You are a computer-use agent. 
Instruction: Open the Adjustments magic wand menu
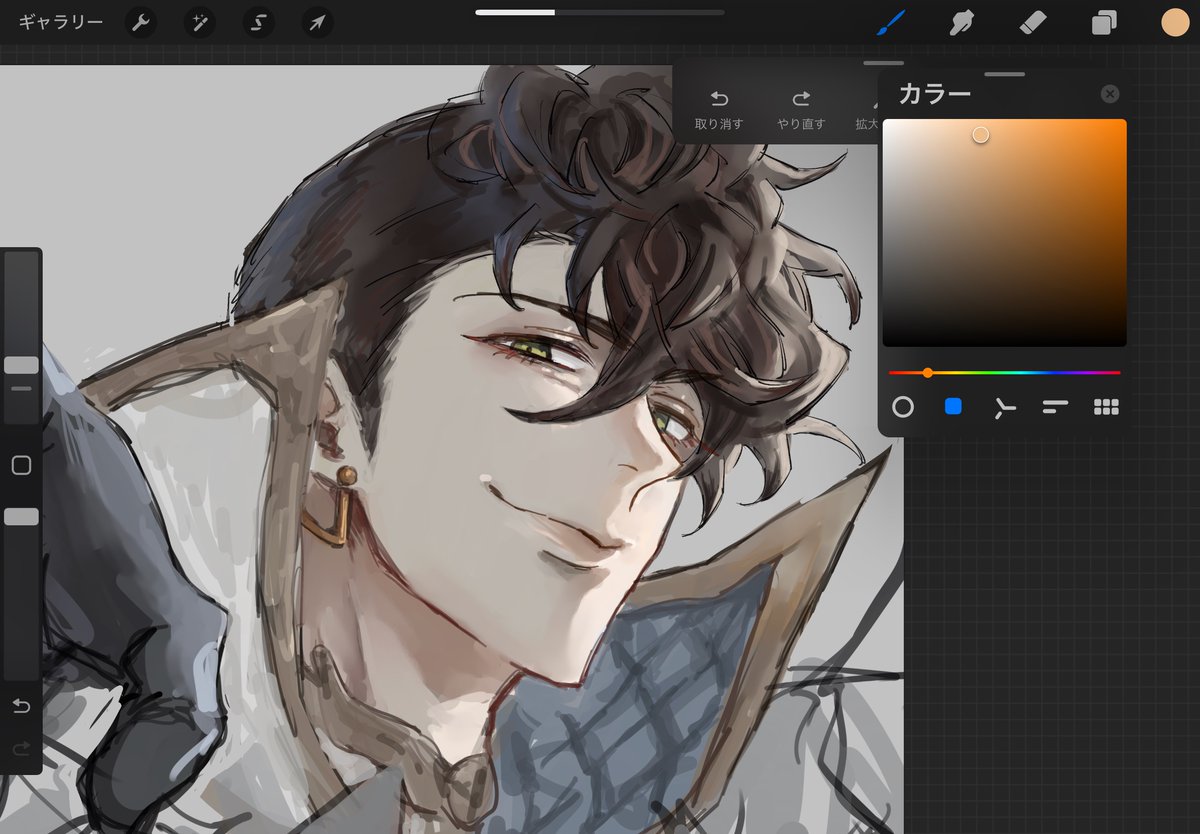click(x=200, y=22)
